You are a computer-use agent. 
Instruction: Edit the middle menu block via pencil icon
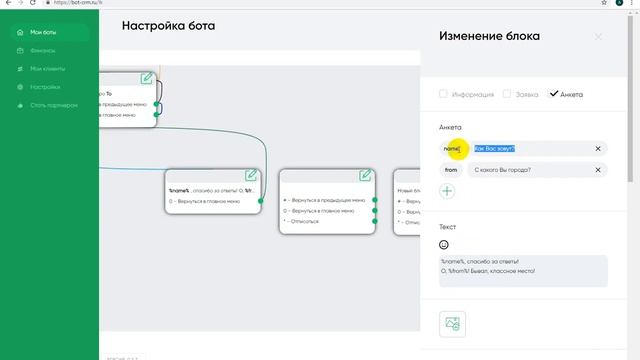click(365, 175)
